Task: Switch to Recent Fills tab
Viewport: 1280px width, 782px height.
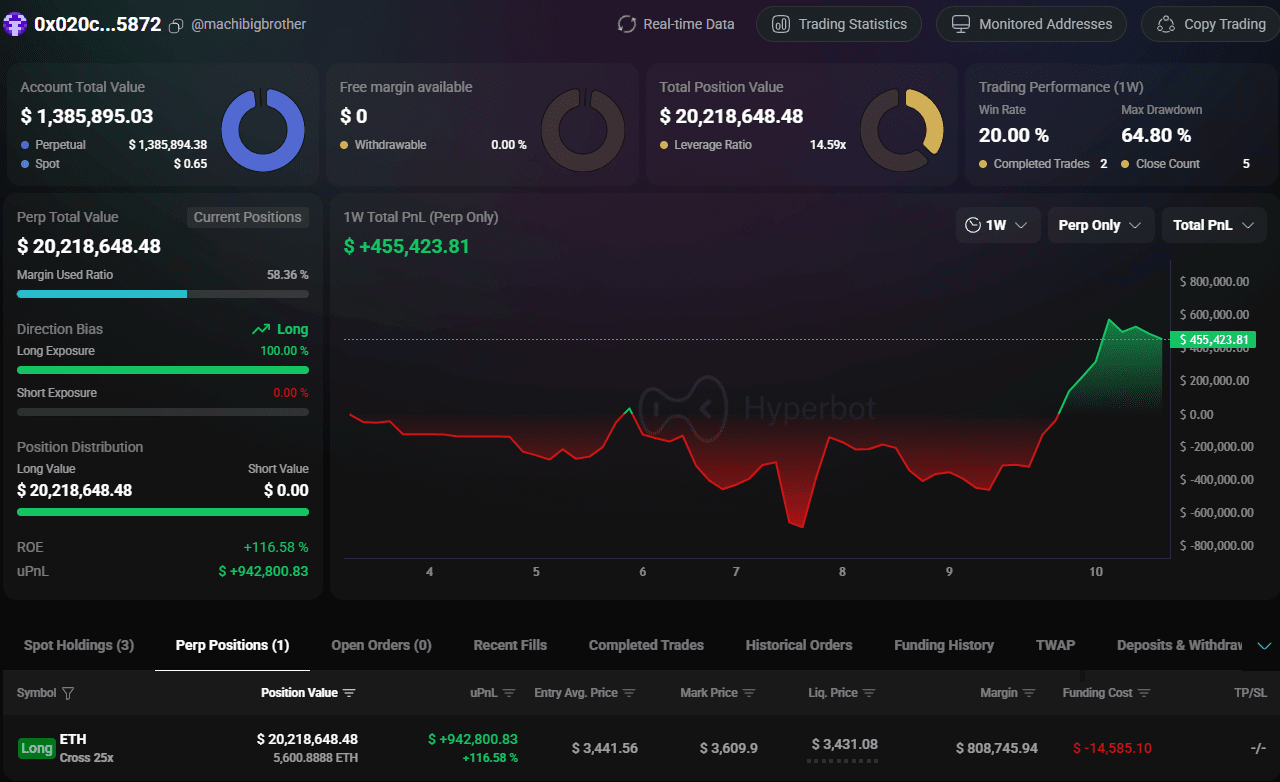Action: coord(510,645)
